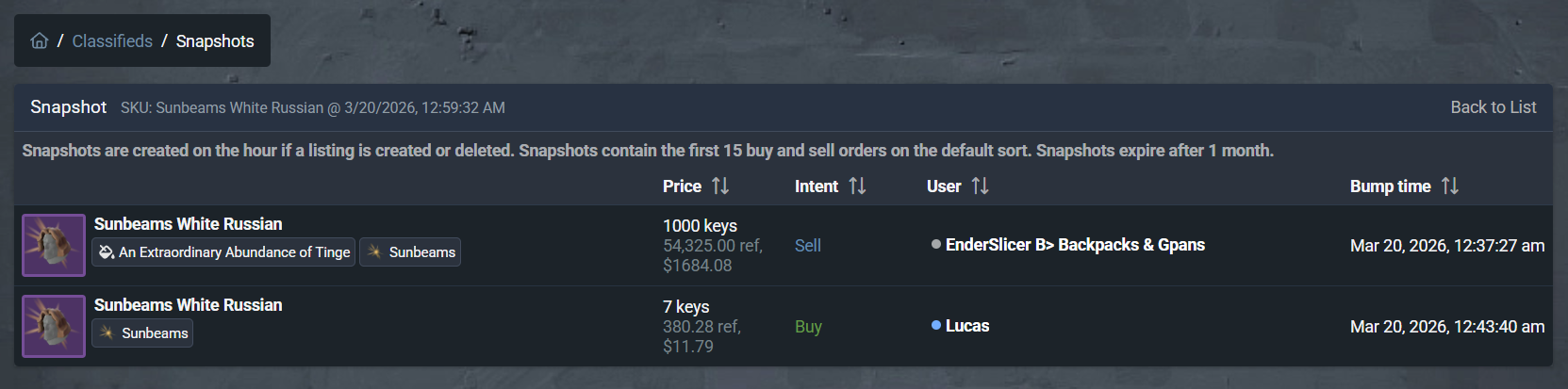The width and height of the screenshot is (1568, 389).
Task: Open Lucas user profile
Action: click(967, 326)
